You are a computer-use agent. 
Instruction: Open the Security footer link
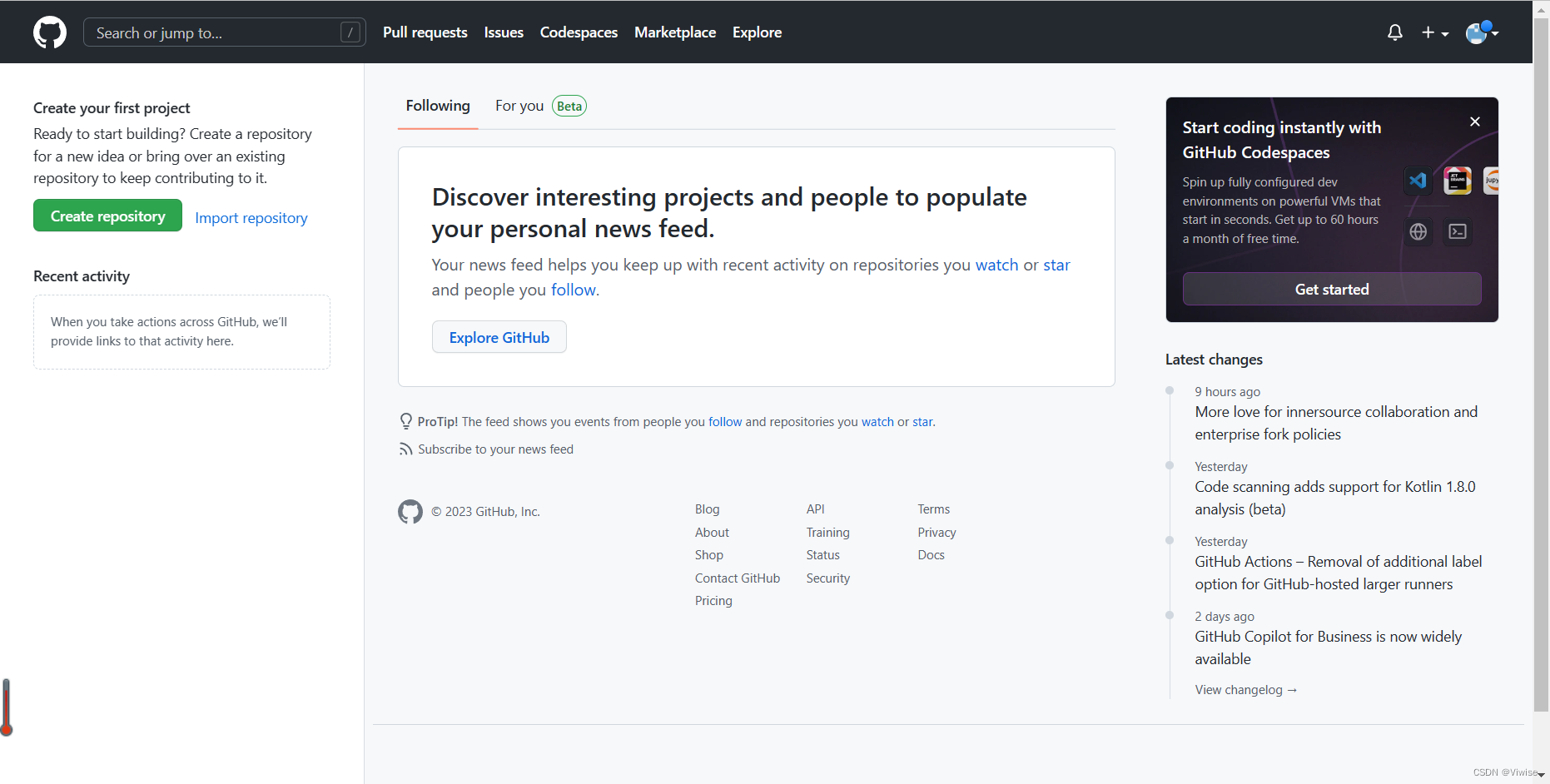click(828, 578)
